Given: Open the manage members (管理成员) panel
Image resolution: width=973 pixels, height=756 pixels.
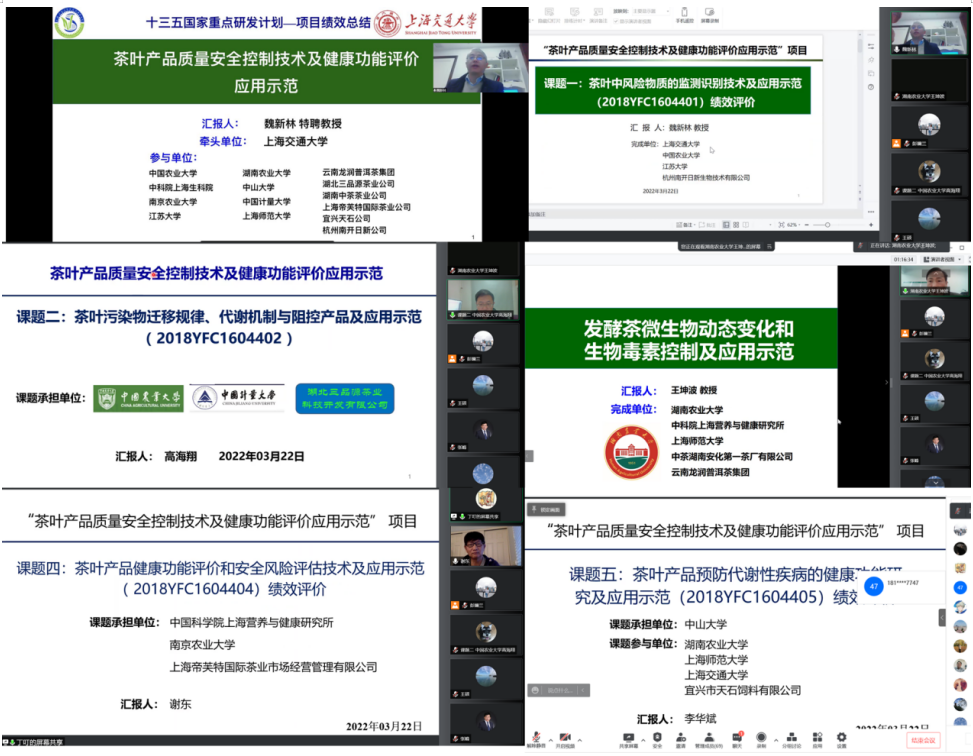Looking at the screenshot, I should [709, 739].
